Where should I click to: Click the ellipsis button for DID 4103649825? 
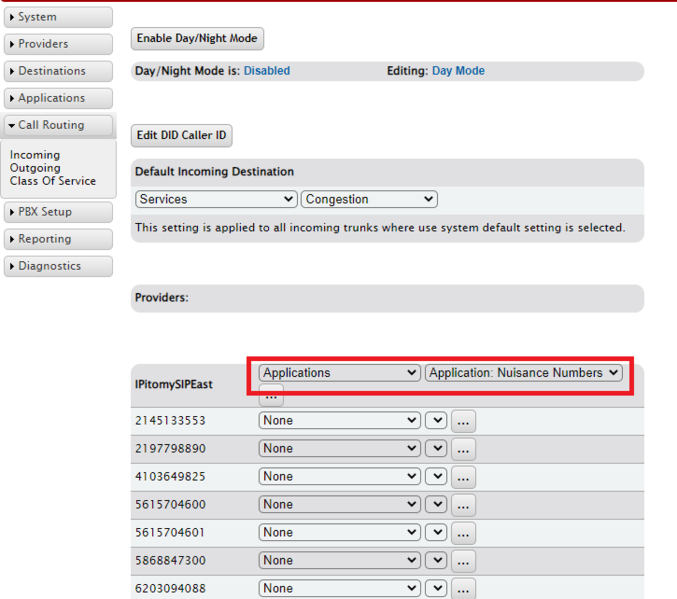[463, 477]
